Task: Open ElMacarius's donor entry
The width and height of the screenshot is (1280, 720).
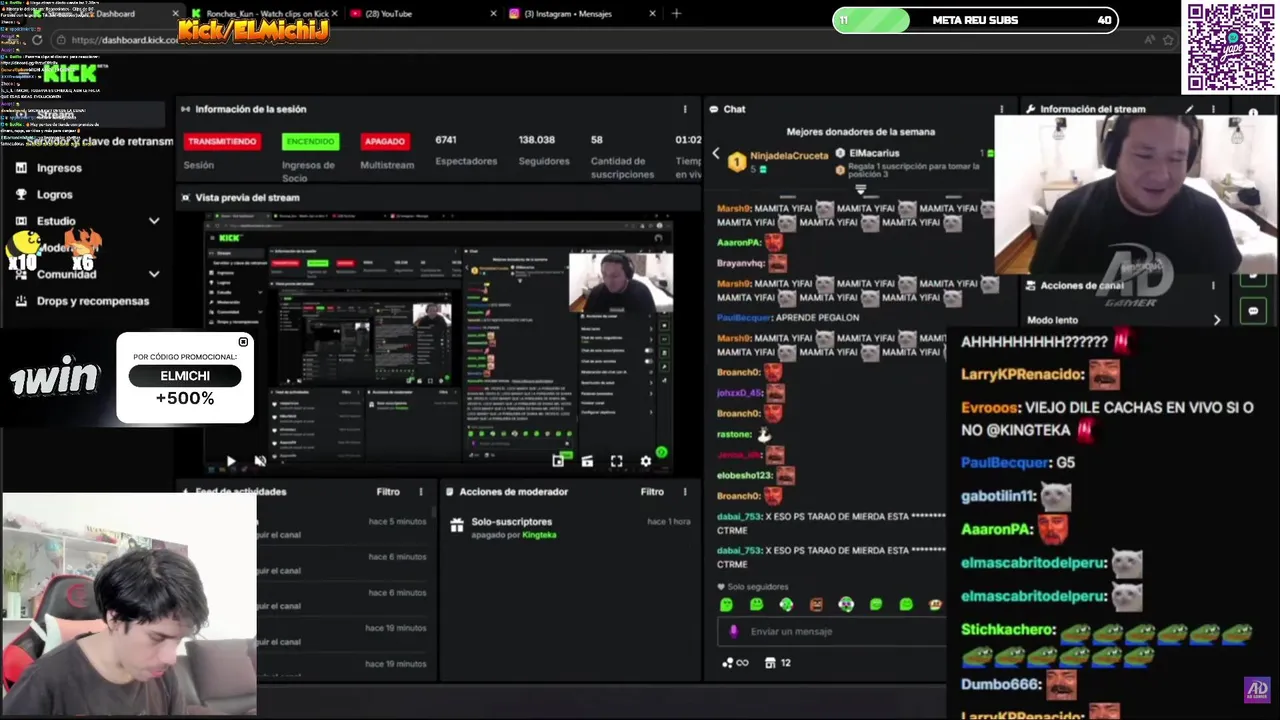Action: pyautogui.click(x=874, y=153)
